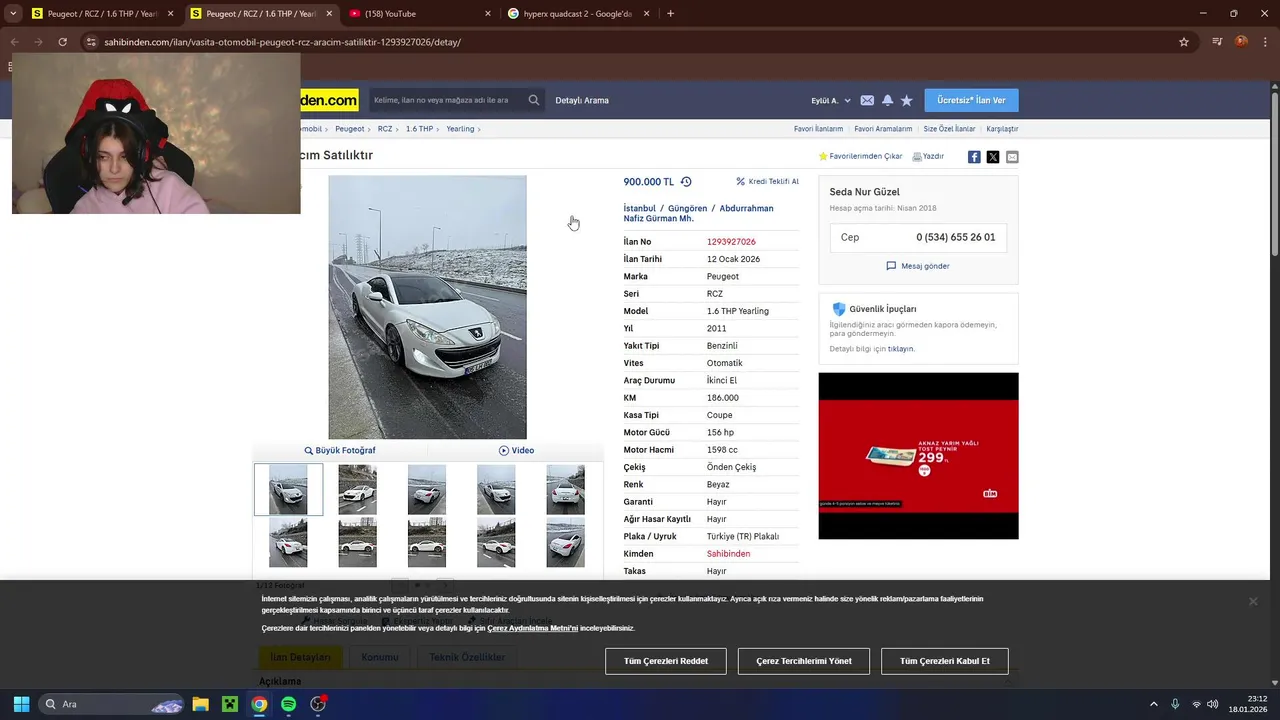Reload the page

62,42
